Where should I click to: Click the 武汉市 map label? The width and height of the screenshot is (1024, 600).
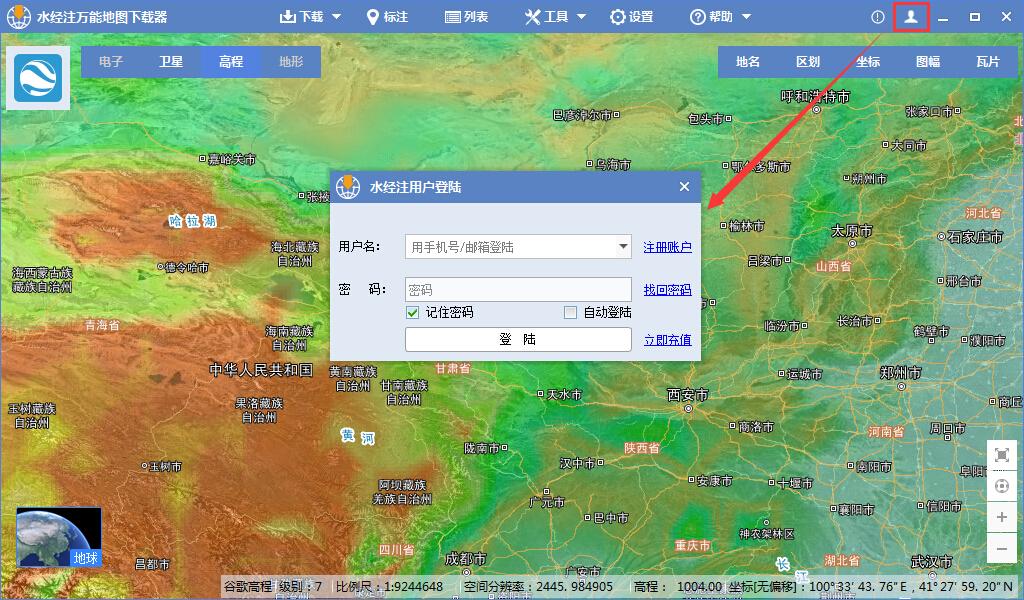click(x=932, y=561)
